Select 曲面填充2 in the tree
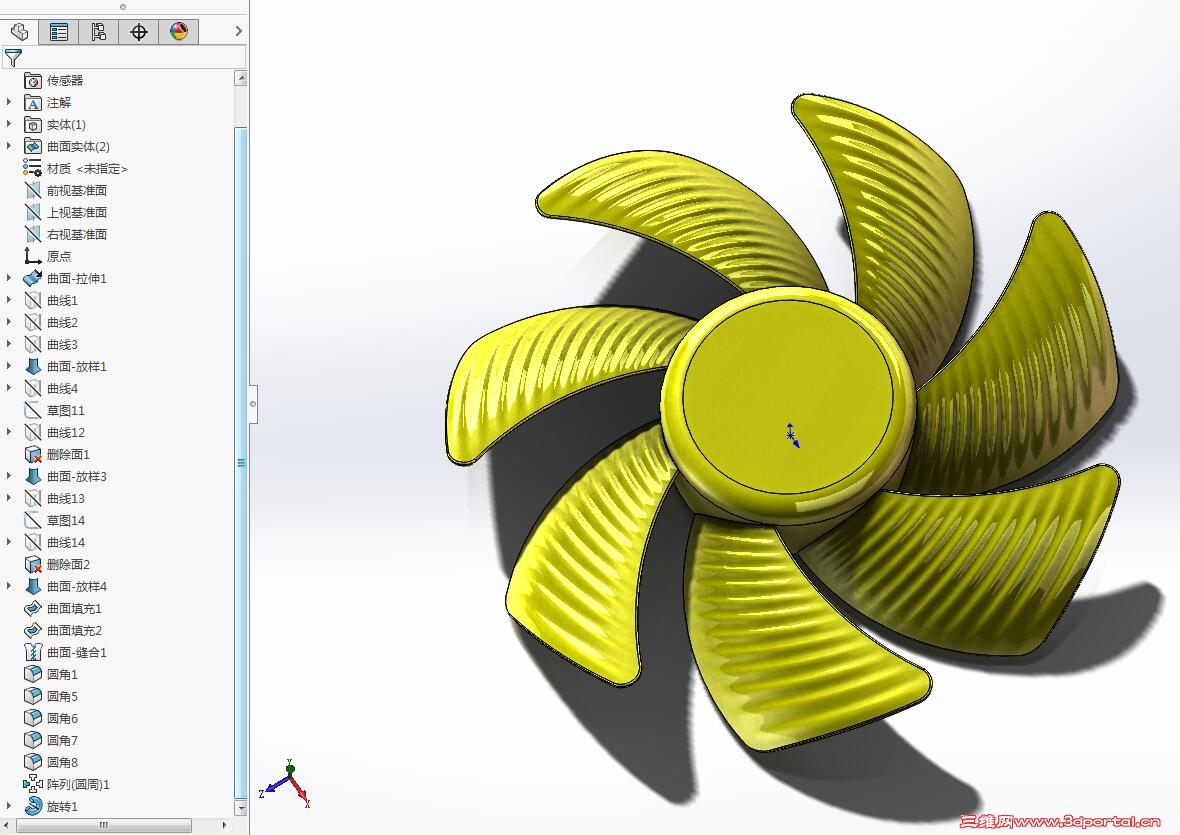Viewport: 1180px width, 835px height. coord(74,630)
